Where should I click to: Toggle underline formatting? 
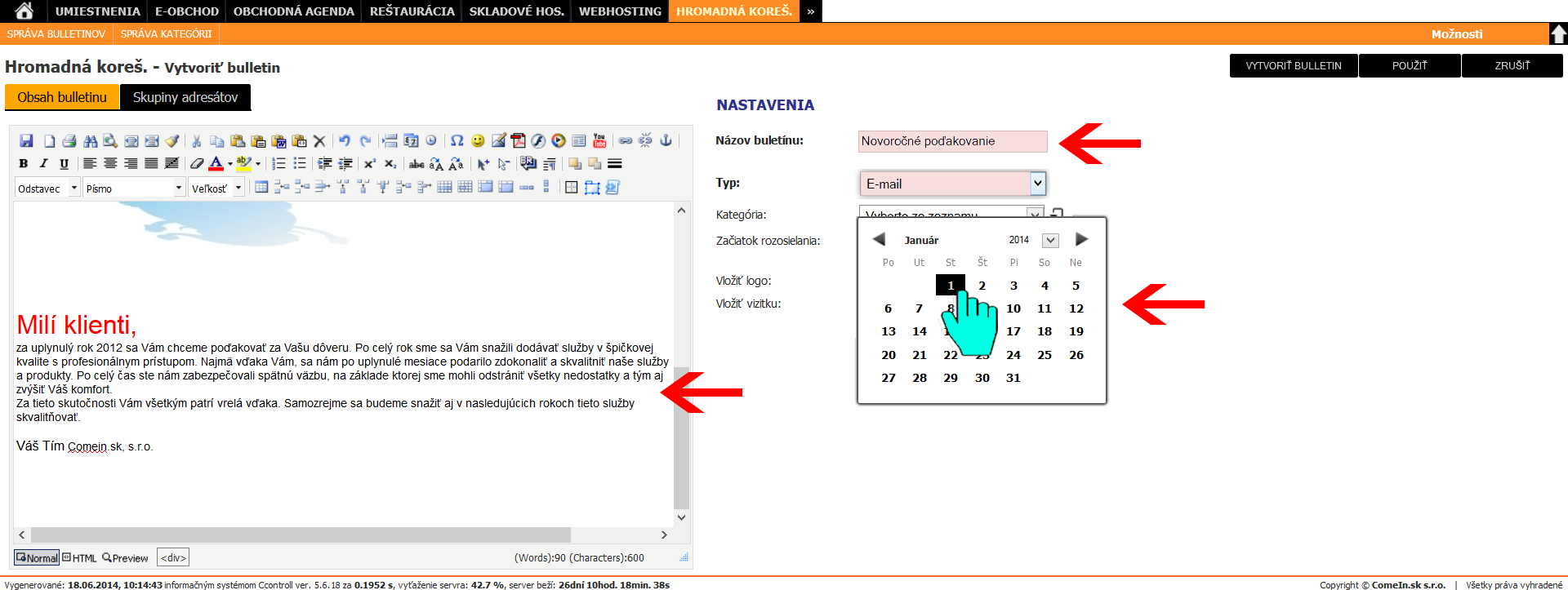pos(64,164)
